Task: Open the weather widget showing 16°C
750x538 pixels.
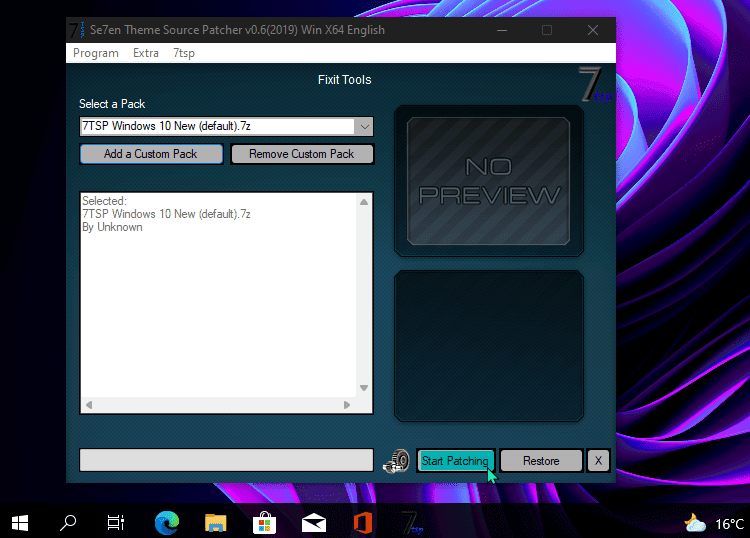Action: coord(714,524)
